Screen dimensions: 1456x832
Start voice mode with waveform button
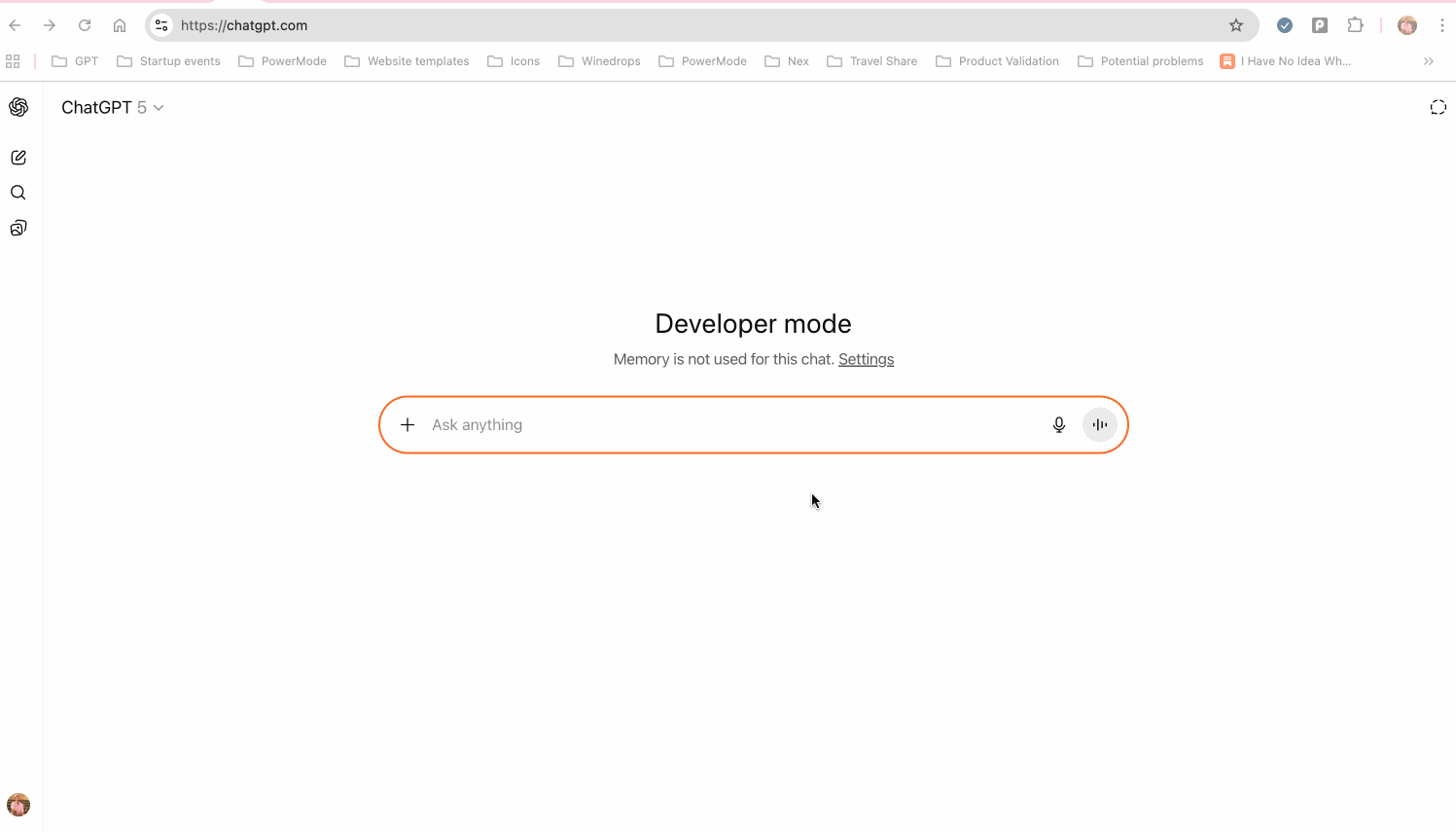pyautogui.click(x=1100, y=424)
